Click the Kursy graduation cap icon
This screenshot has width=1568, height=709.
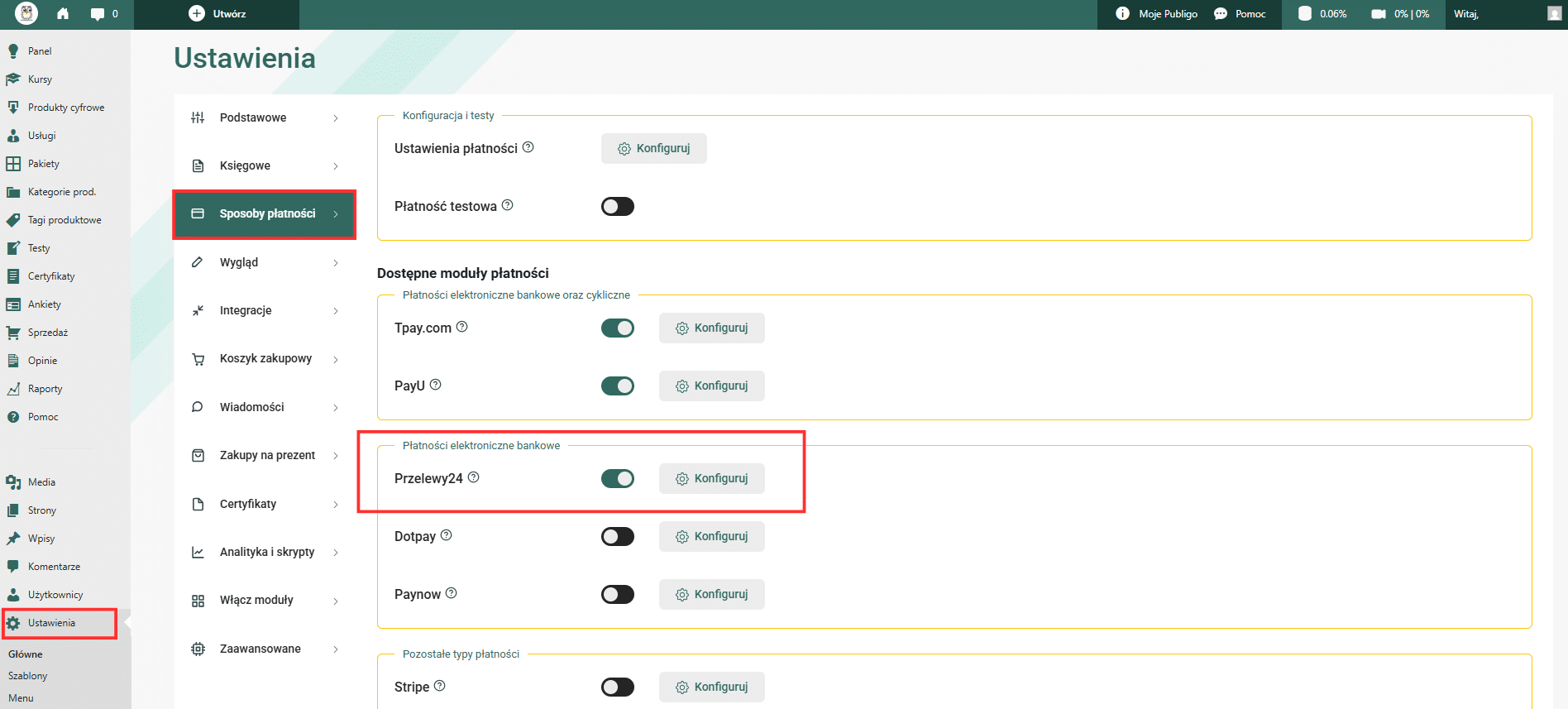pyautogui.click(x=13, y=79)
